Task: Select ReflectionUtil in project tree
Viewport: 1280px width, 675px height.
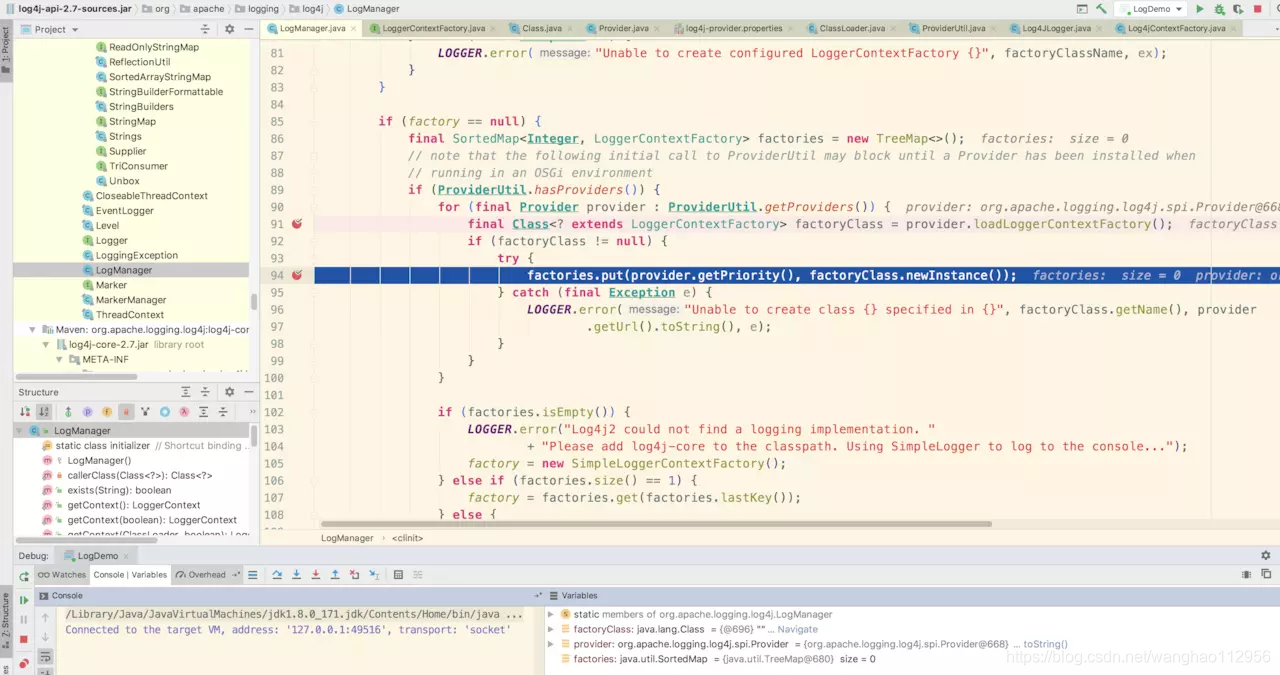Action: pos(139,62)
